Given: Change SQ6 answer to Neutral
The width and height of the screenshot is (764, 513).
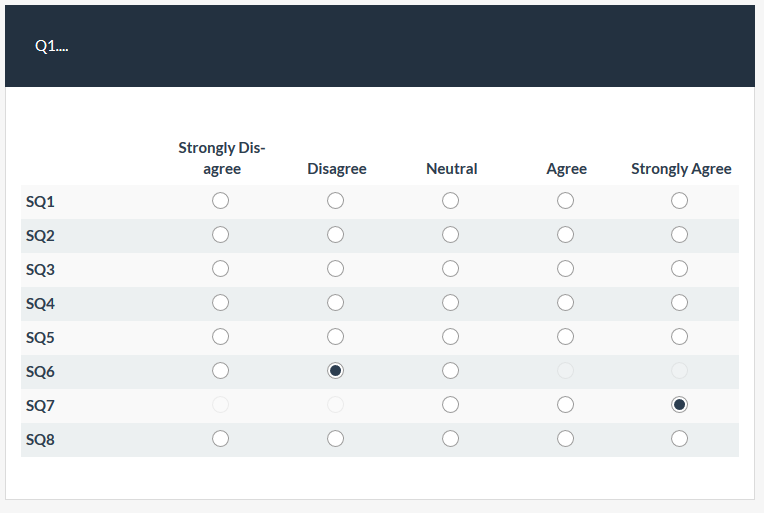Looking at the screenshot, I should point(451,370).
